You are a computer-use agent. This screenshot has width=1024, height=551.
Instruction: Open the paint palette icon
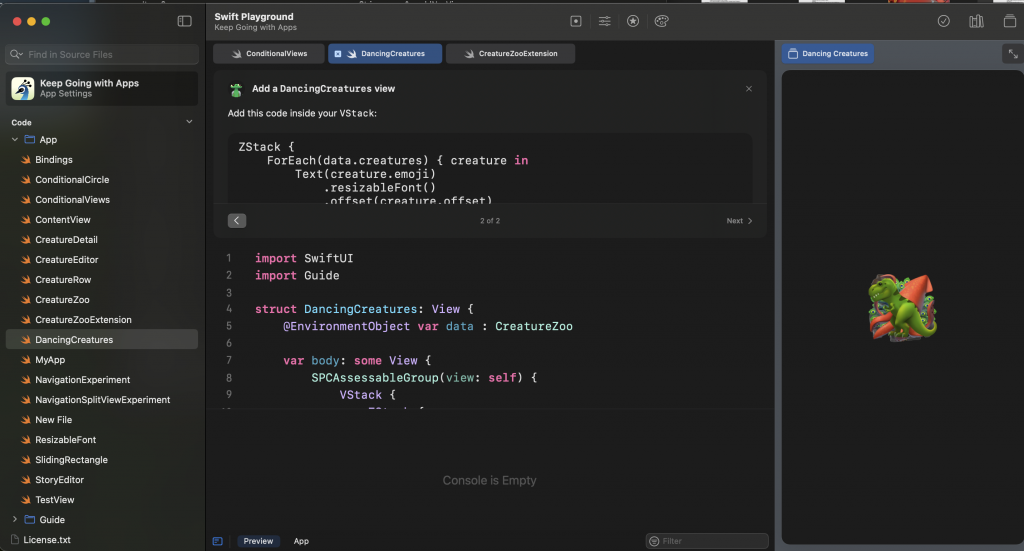(x=661, y=21)
